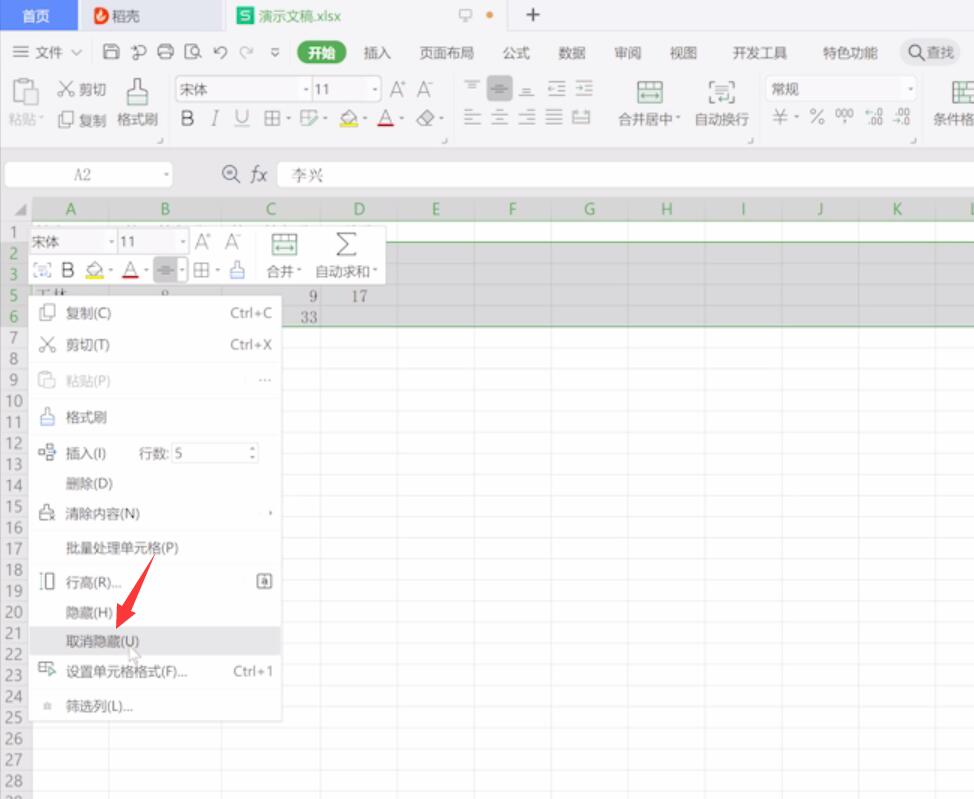
Task: Select the column E header
Action: 435,209
